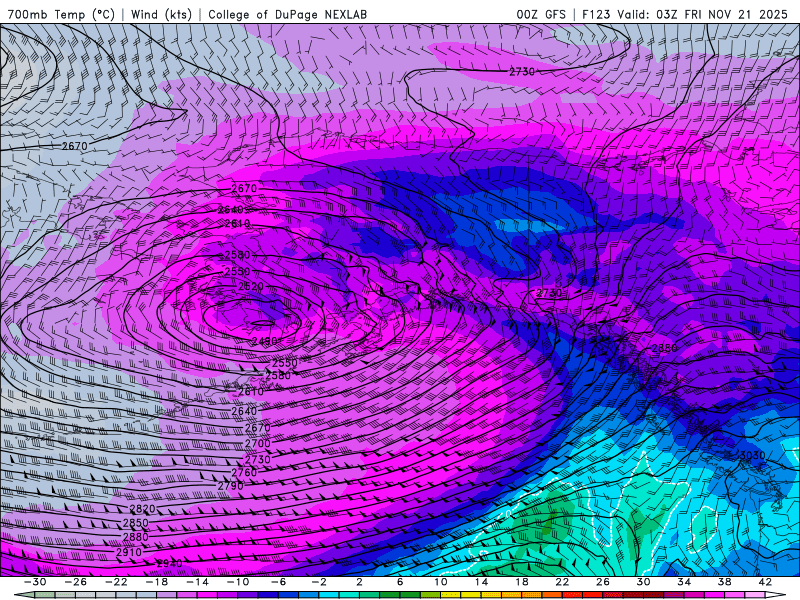
Task: Click the 3030 height contour label
Action: click(x=753, y=455)
